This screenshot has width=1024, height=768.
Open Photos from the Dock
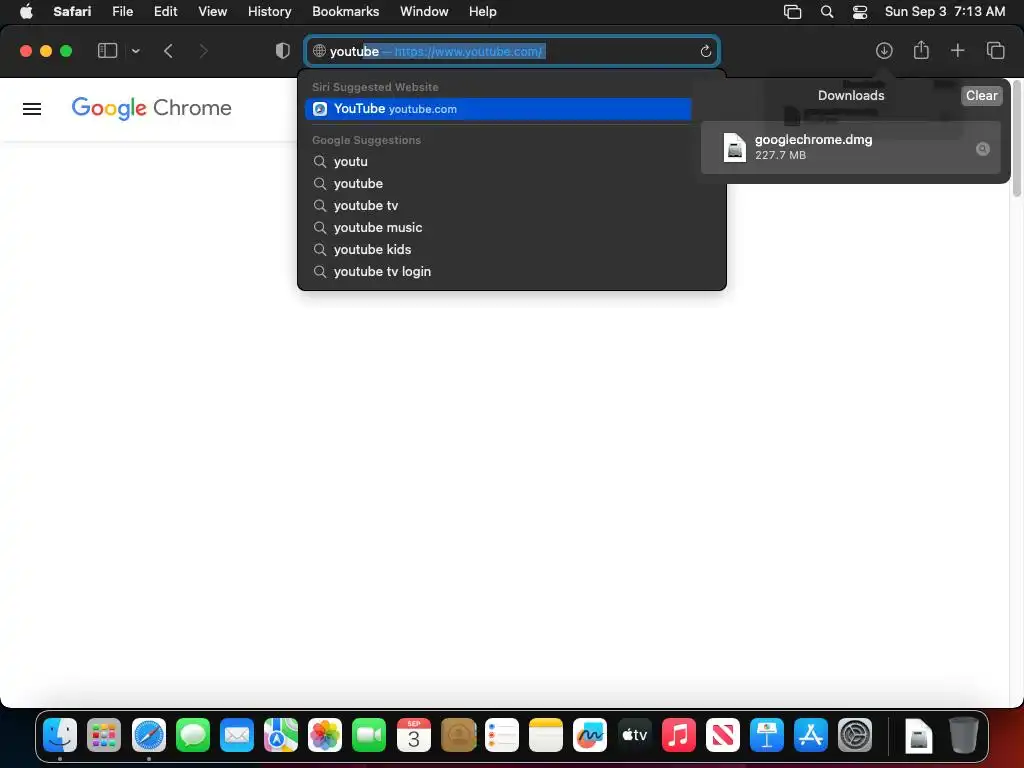tap(325, 735)
